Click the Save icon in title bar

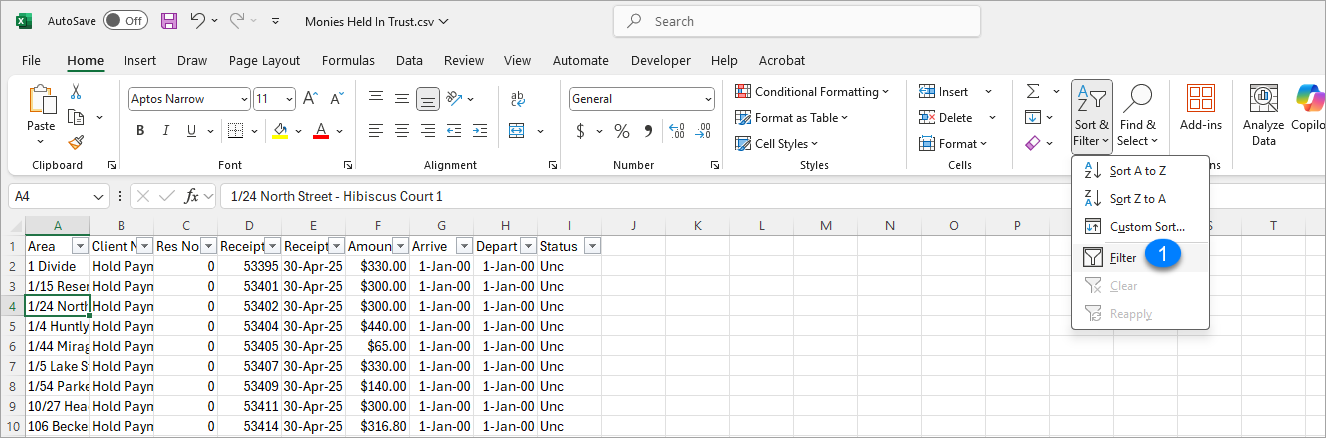[169, 21]
